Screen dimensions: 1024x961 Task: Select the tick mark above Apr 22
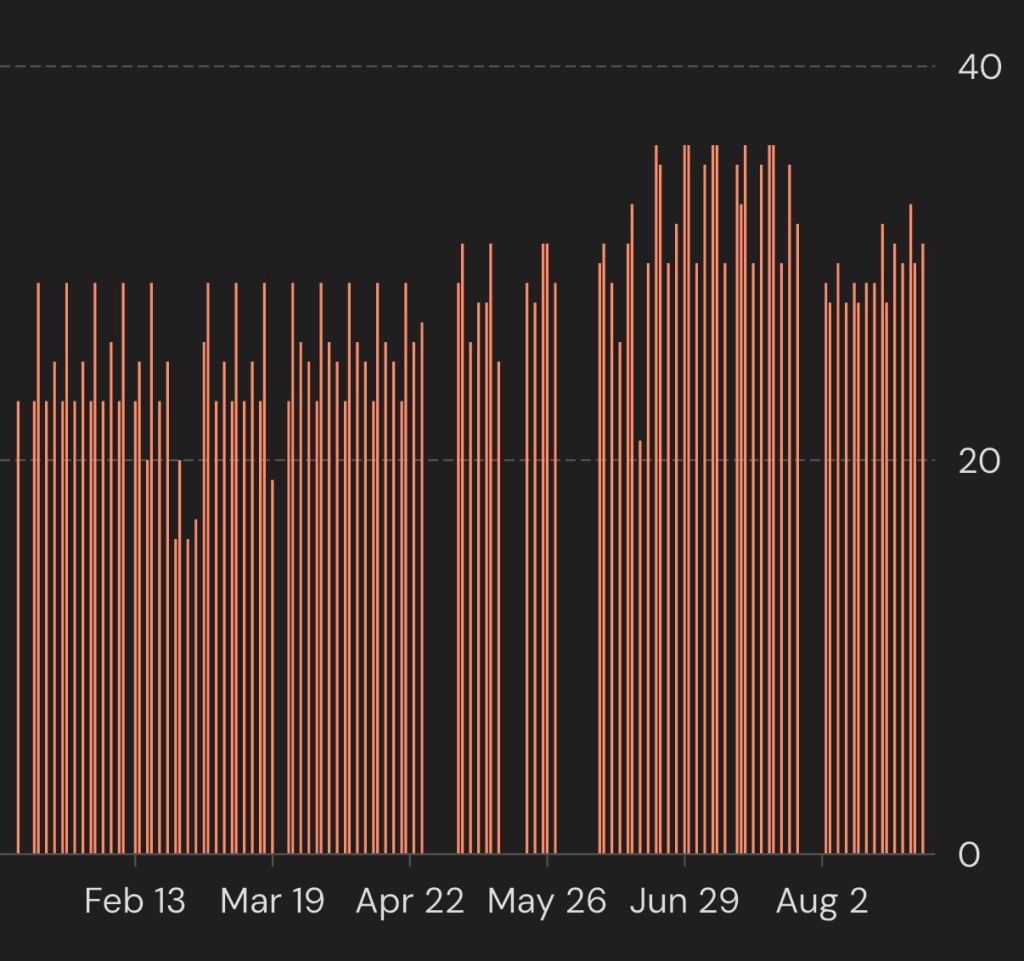(x=410, y=860)
